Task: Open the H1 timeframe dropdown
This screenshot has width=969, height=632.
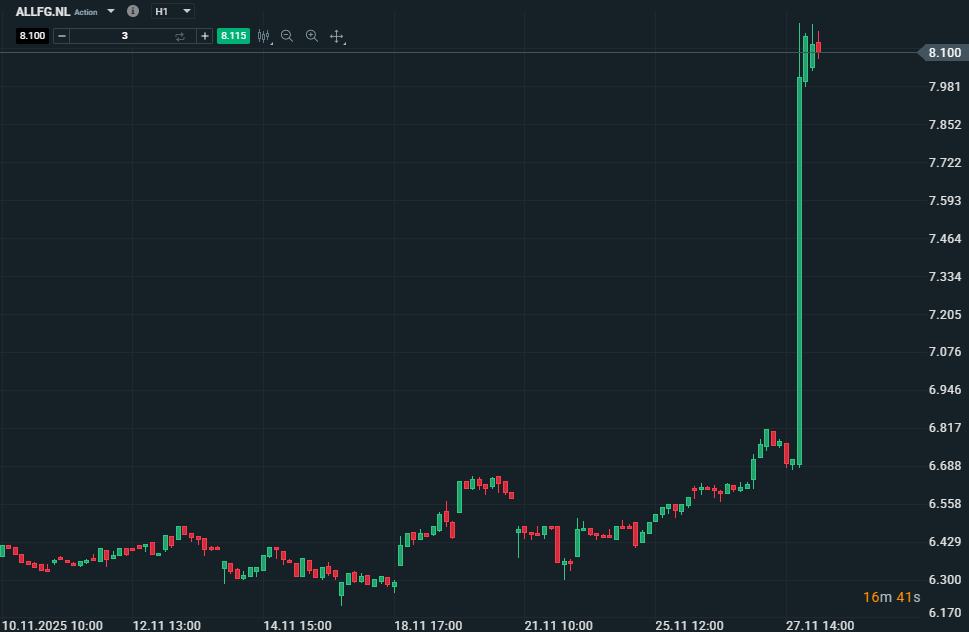Action: 172,11
